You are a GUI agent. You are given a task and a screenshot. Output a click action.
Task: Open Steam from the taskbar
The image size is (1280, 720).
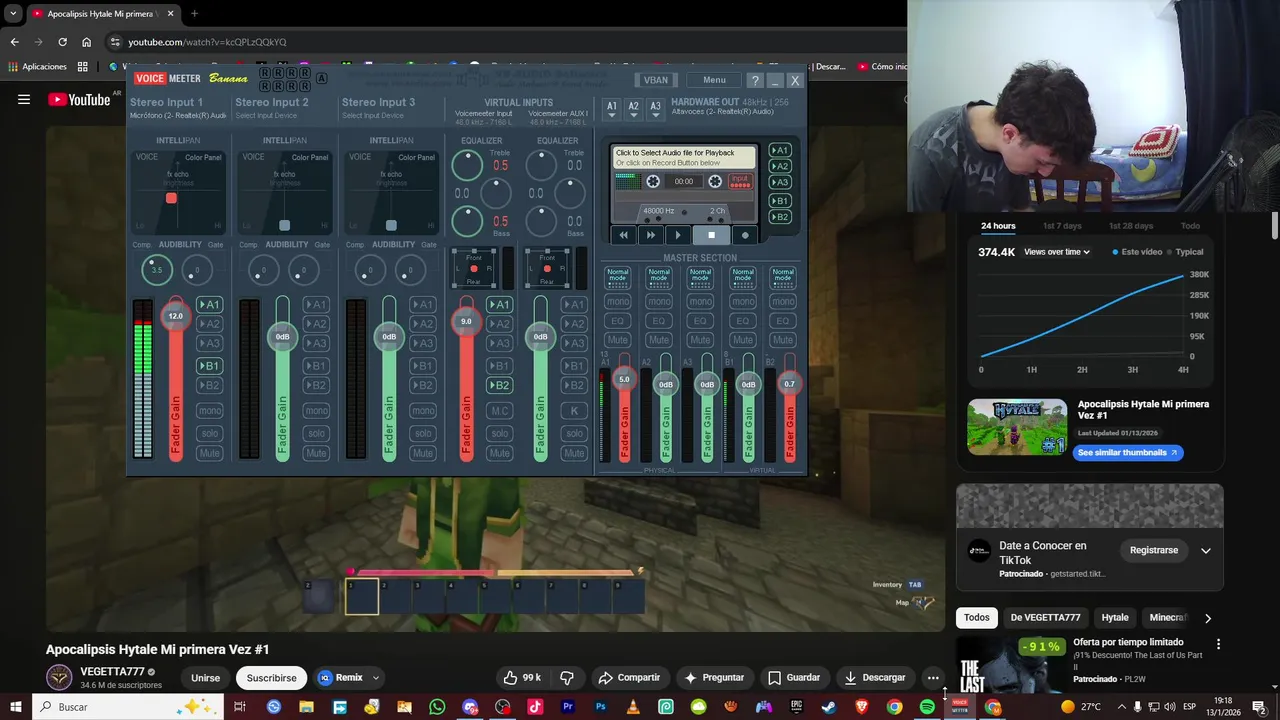click(x=829, y=707)
